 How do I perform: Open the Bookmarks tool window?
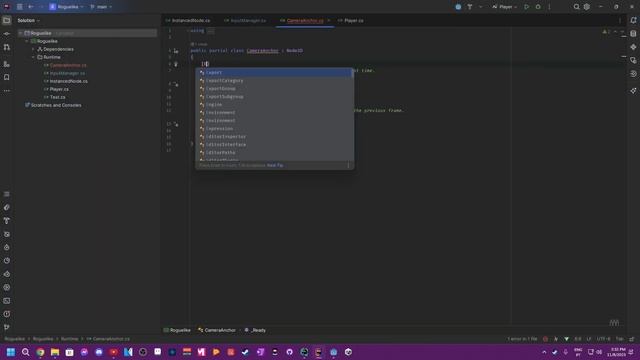click(x=7, y=77)
